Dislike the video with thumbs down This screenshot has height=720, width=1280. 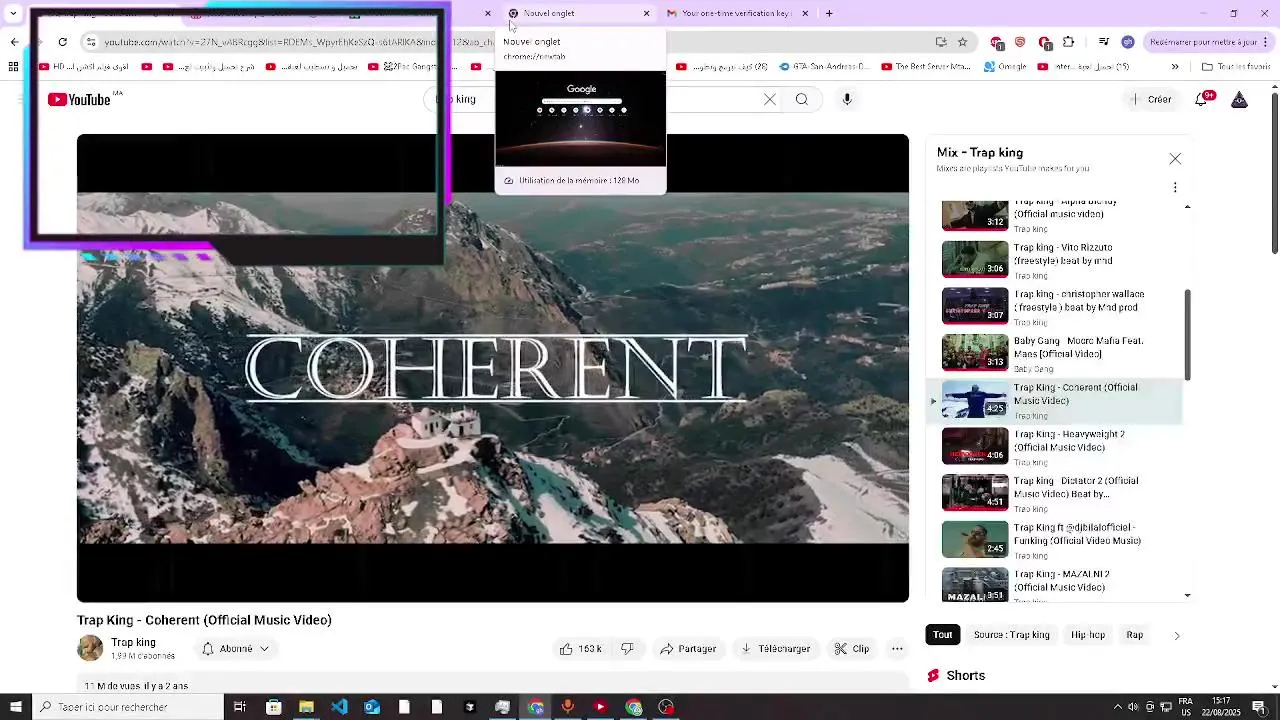point(627,649)
